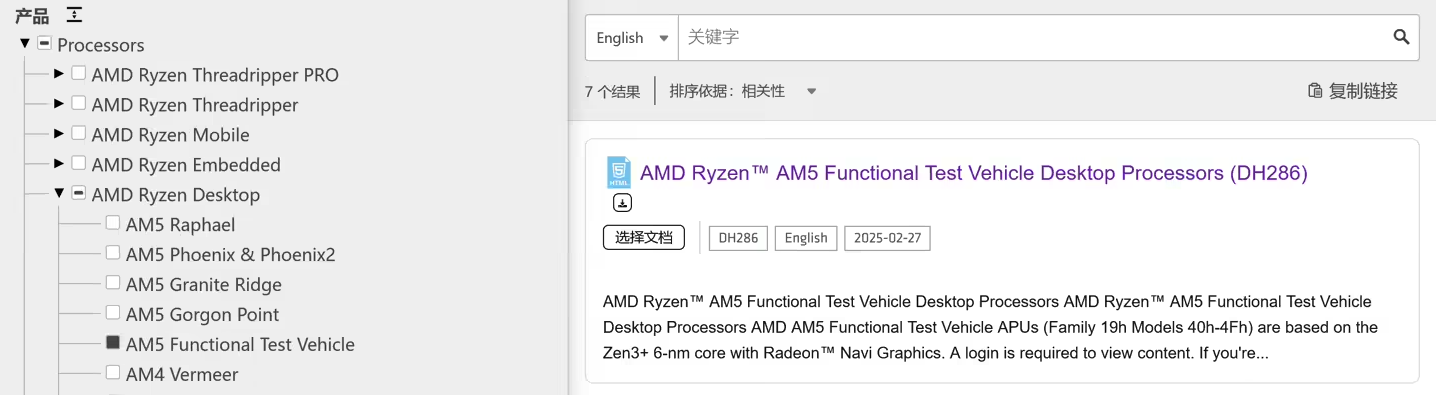Image resolution: width=1436 pixels, height=395 pixels.
Task: Toggle the Processors checkbox
Action: pyautogui.click(x=44, y=43)
